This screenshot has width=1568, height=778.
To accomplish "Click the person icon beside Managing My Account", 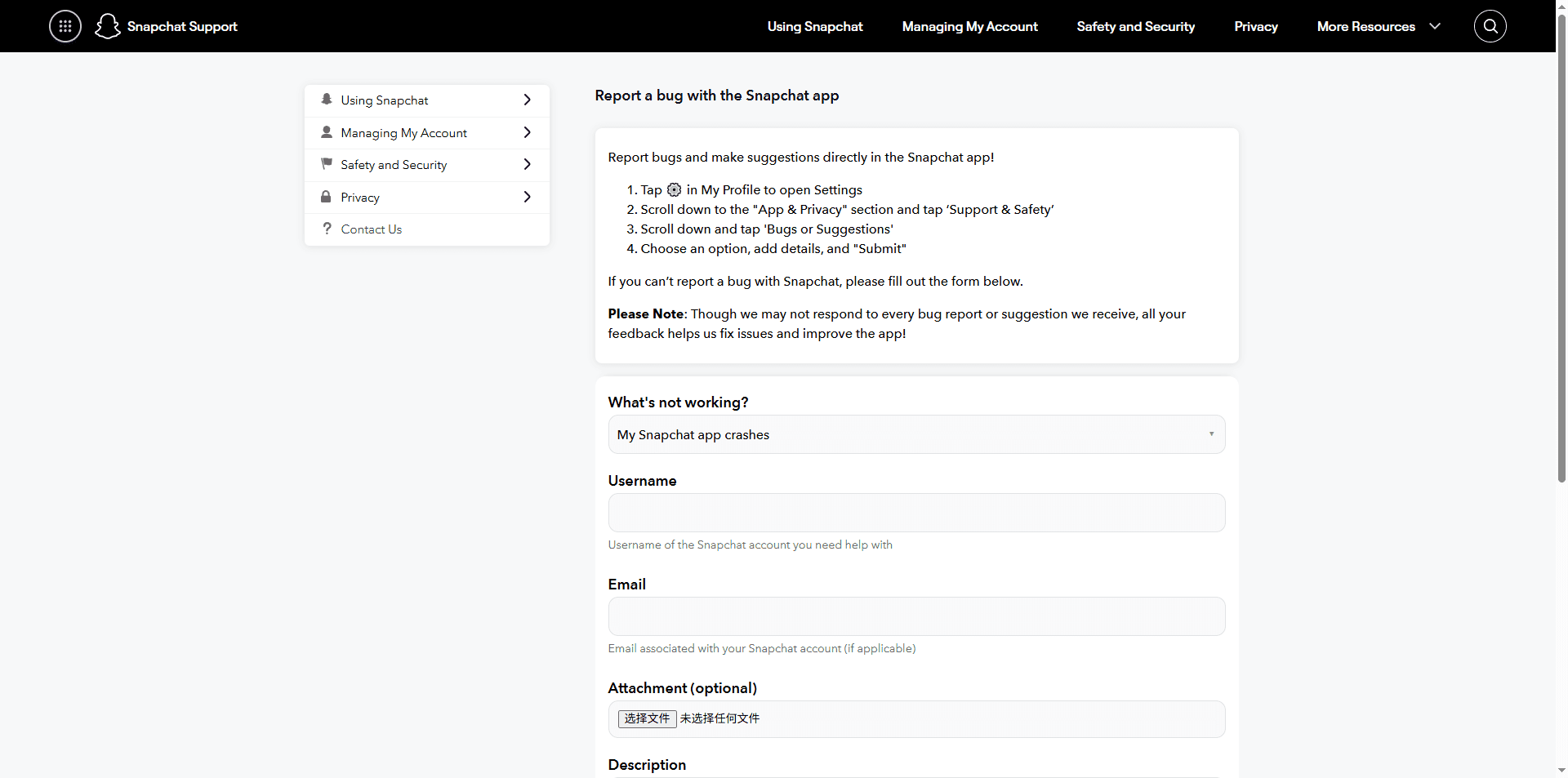I will coord(327,132).
